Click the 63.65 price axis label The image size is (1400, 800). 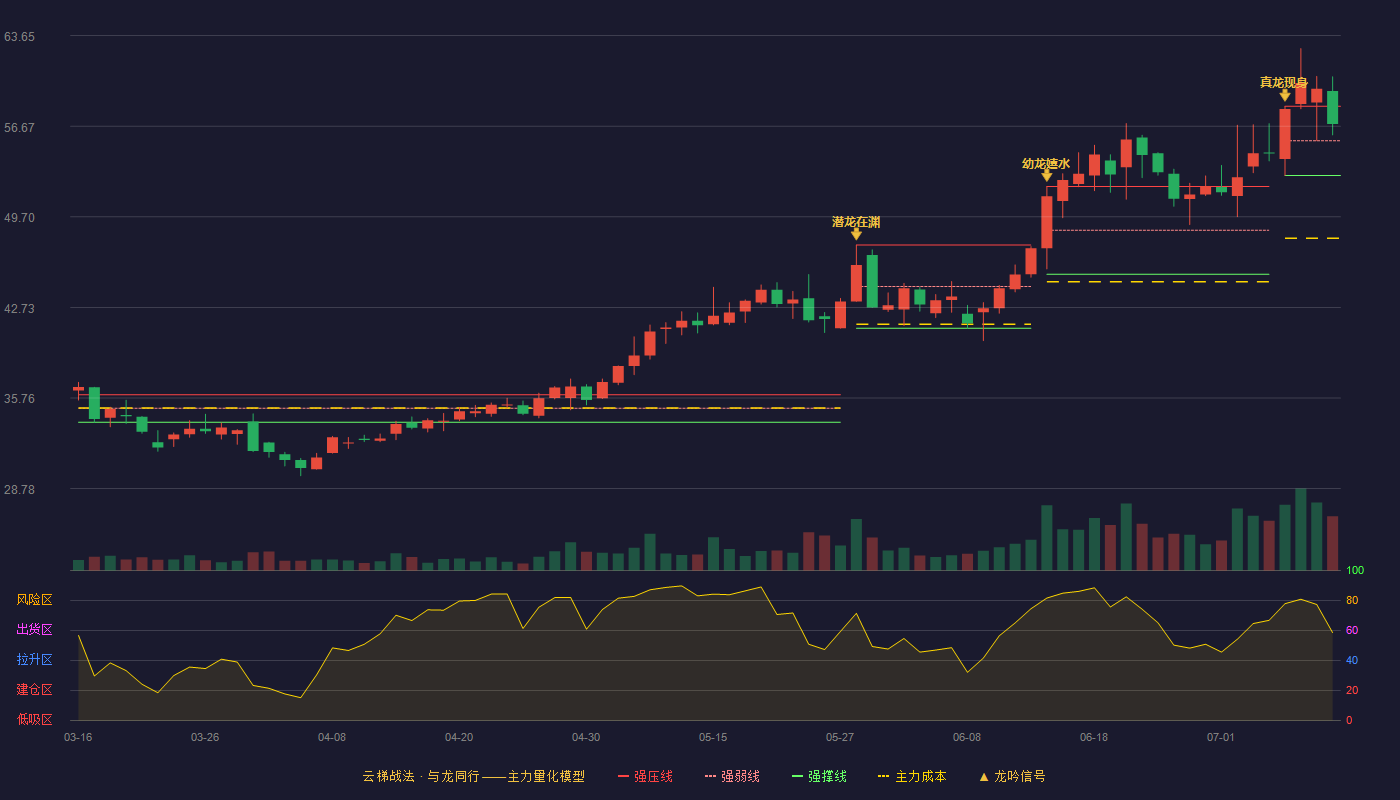(x=19, y=36)
